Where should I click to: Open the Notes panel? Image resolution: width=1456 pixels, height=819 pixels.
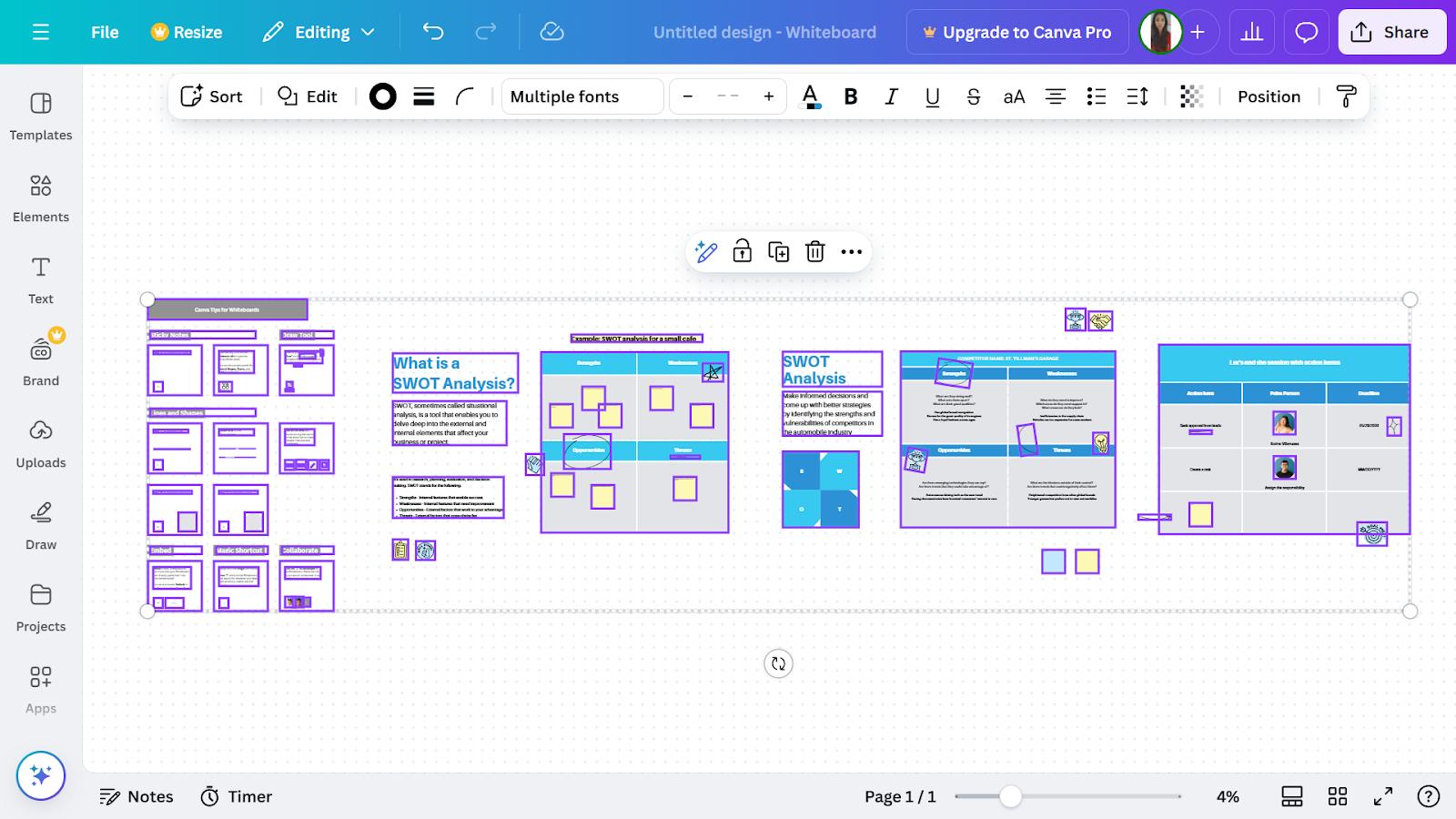point(136,797)
